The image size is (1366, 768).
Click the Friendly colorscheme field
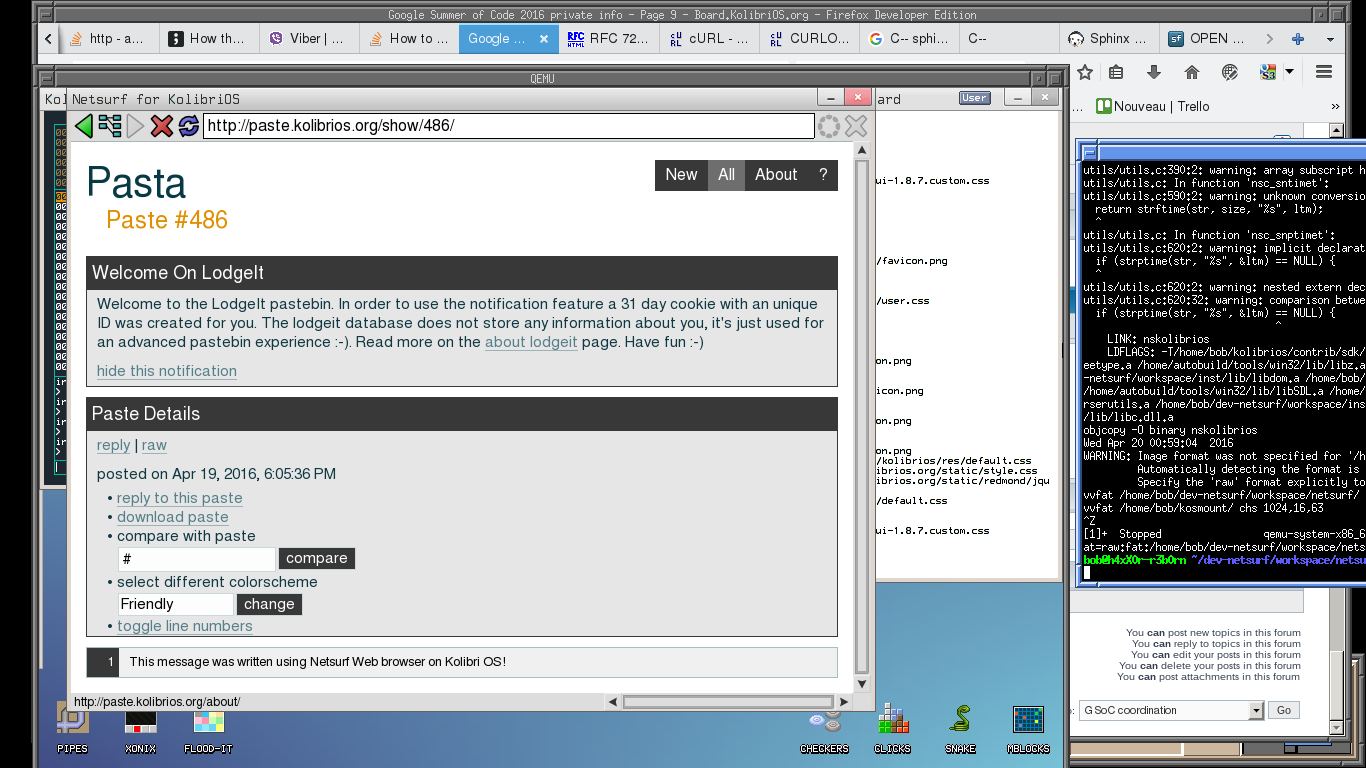point(175,604)
